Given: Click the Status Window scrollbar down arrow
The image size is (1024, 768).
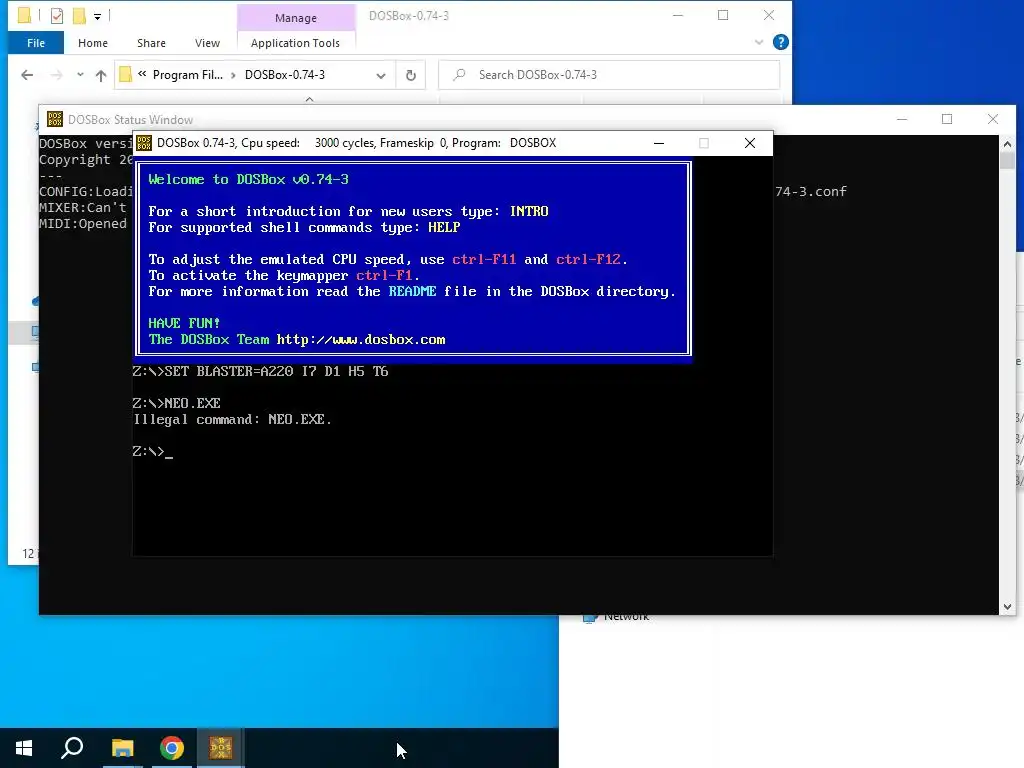Looking at the screenshot, I should [x=1007, y=607].
